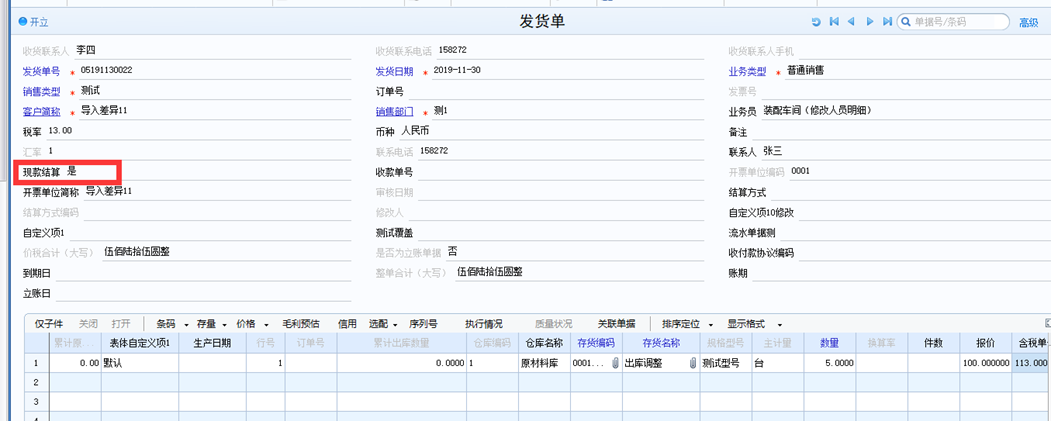
Task: Open the 客户简称 field link
Action: (x=42, y=112)
